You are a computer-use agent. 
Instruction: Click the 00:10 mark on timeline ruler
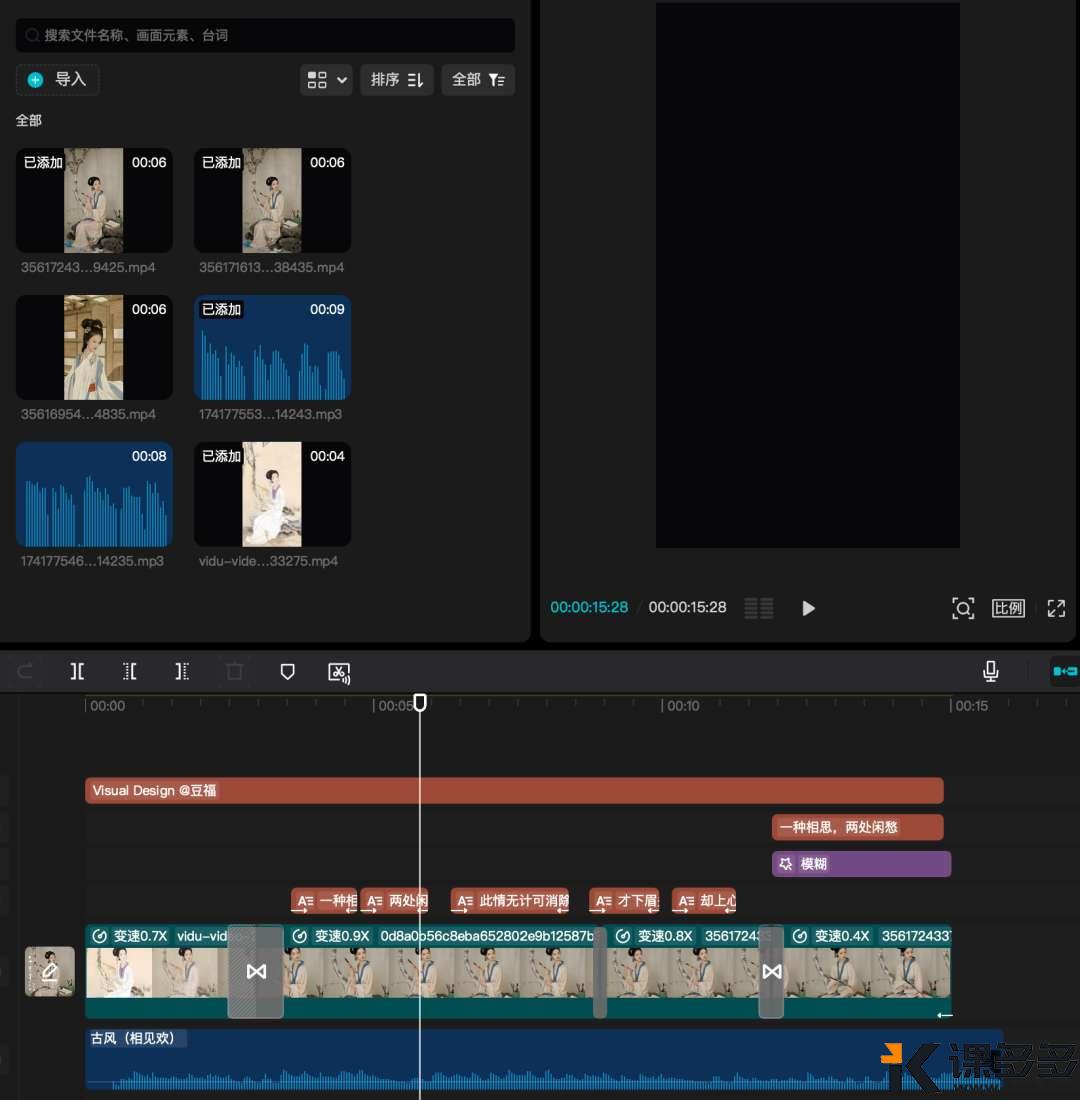(x=681, y=706)
